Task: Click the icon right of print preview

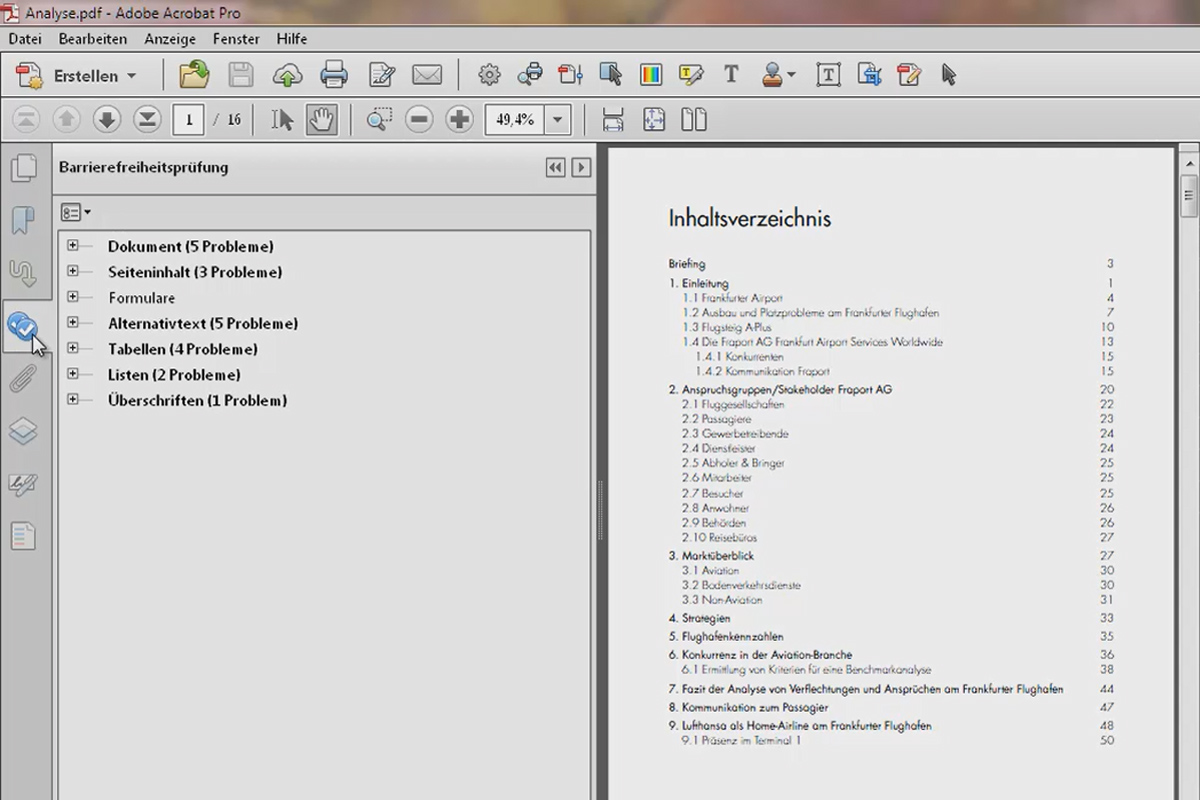Action: (570, 75)
